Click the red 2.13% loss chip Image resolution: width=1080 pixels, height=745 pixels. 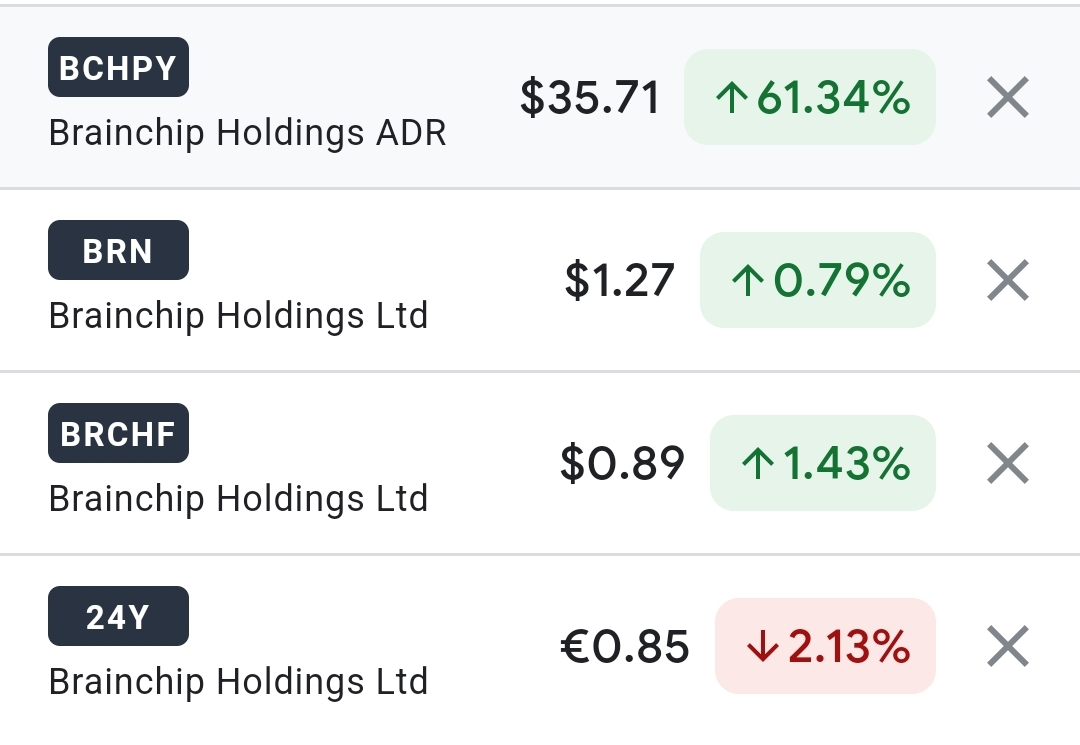click(x=826, y=647)
